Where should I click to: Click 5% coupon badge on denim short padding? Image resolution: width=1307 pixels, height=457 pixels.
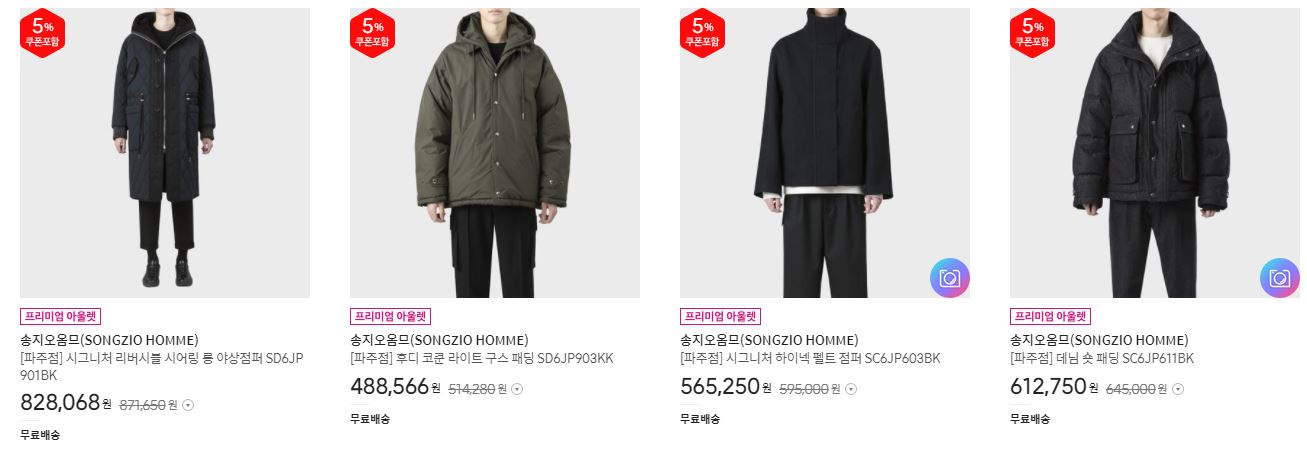pyautogui.click(x=1032, y=33)
